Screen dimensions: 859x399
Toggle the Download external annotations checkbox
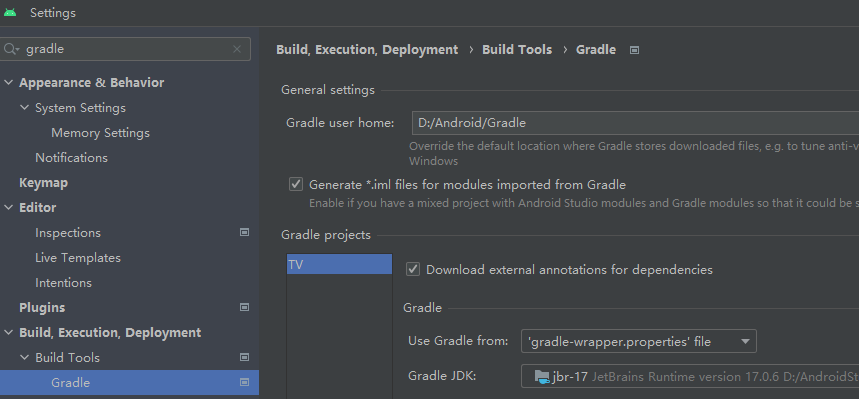click(413, 269)
